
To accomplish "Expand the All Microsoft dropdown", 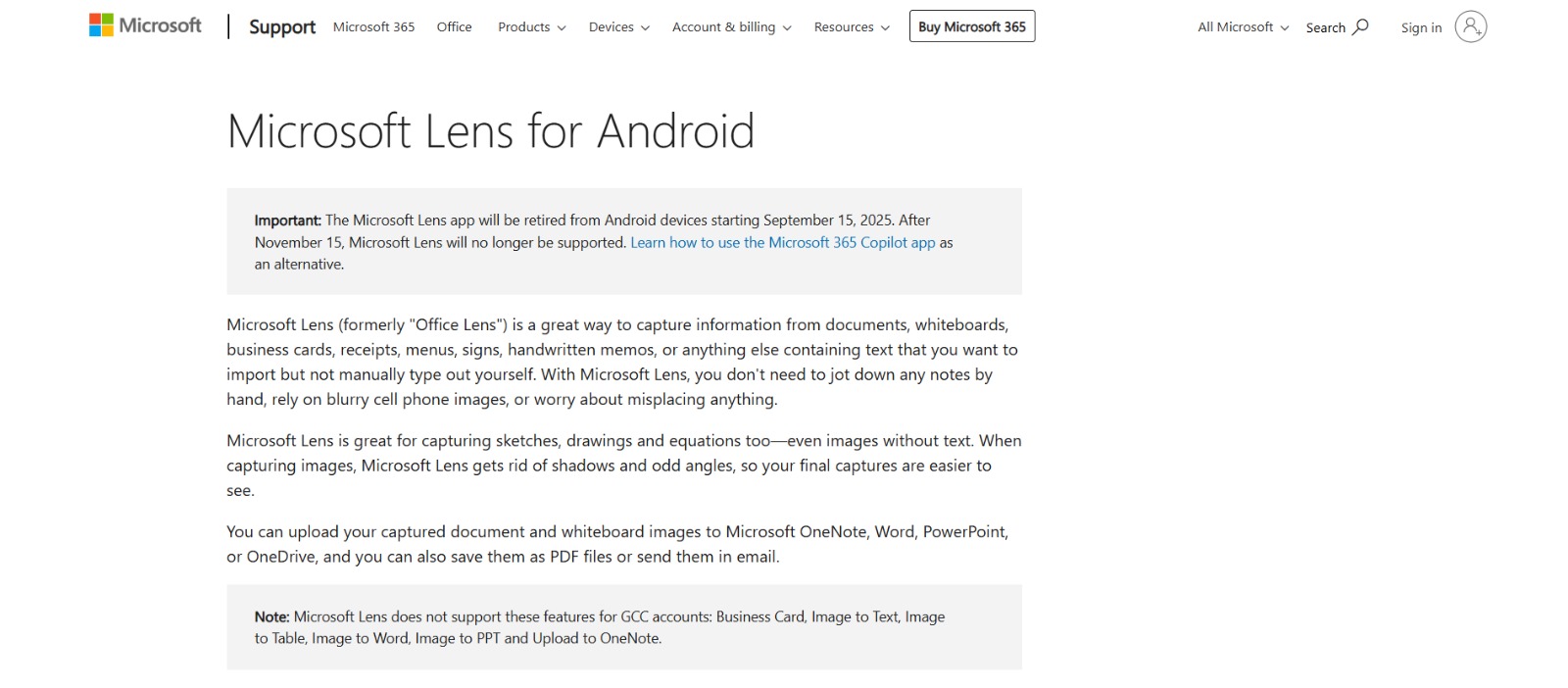I will [1243, 26].
